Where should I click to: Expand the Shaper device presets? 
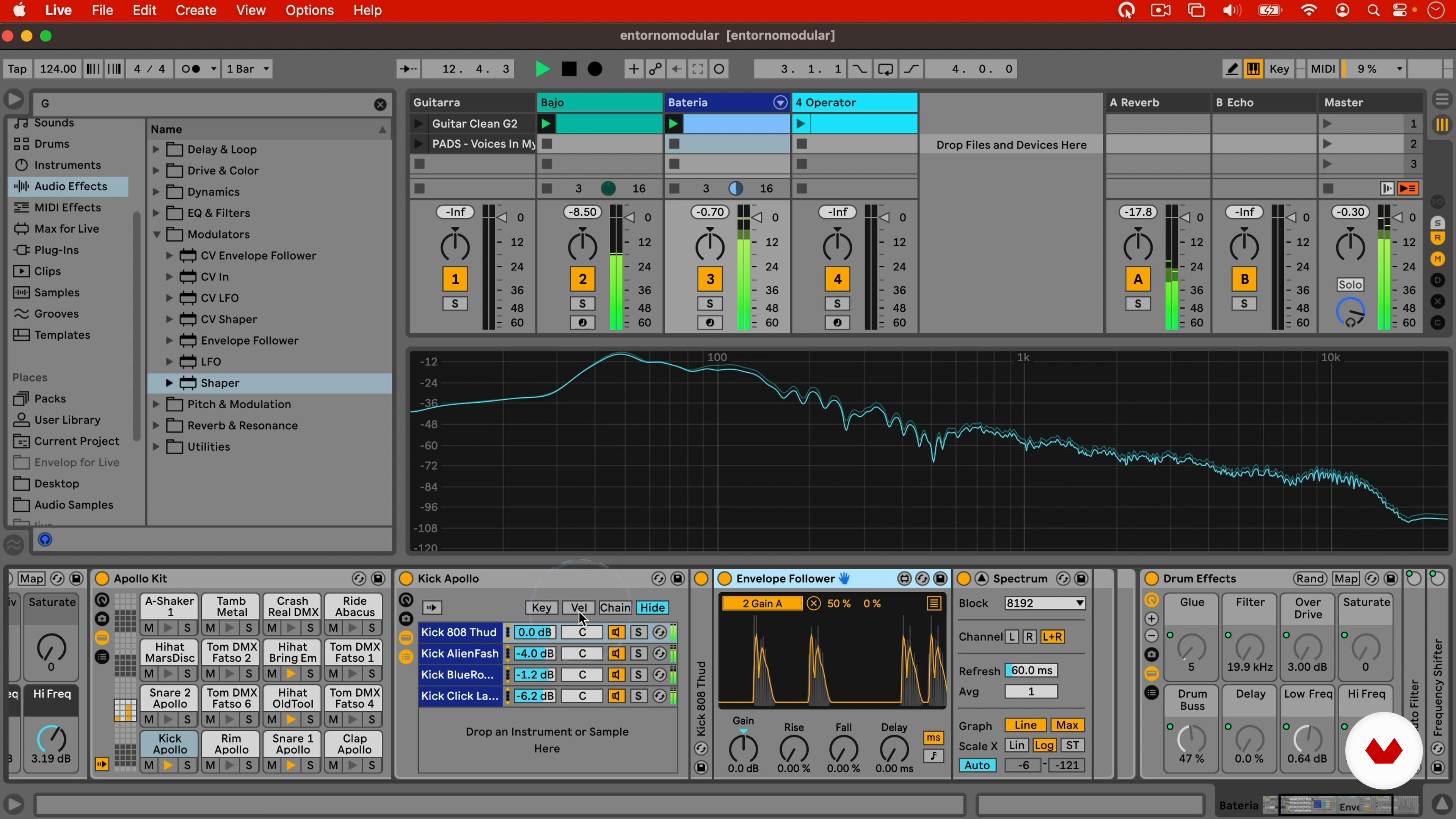pyautogui.click(x=169, y=383)
